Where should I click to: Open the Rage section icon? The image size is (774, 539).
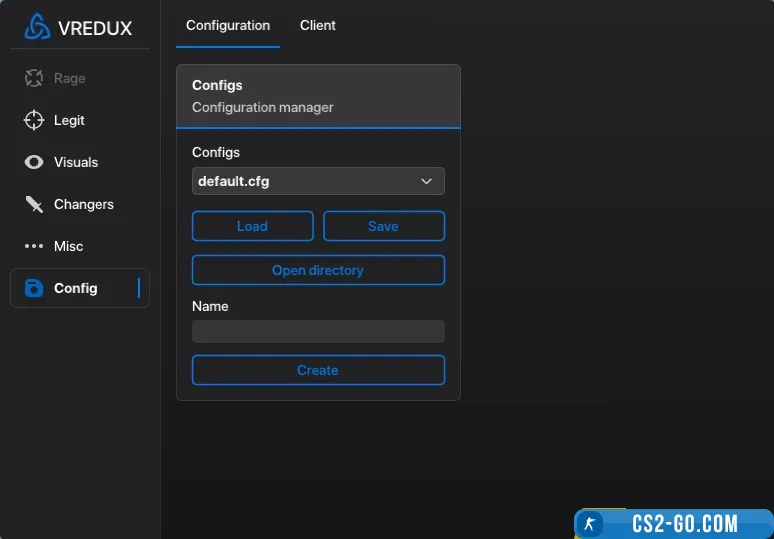[34, 78]
